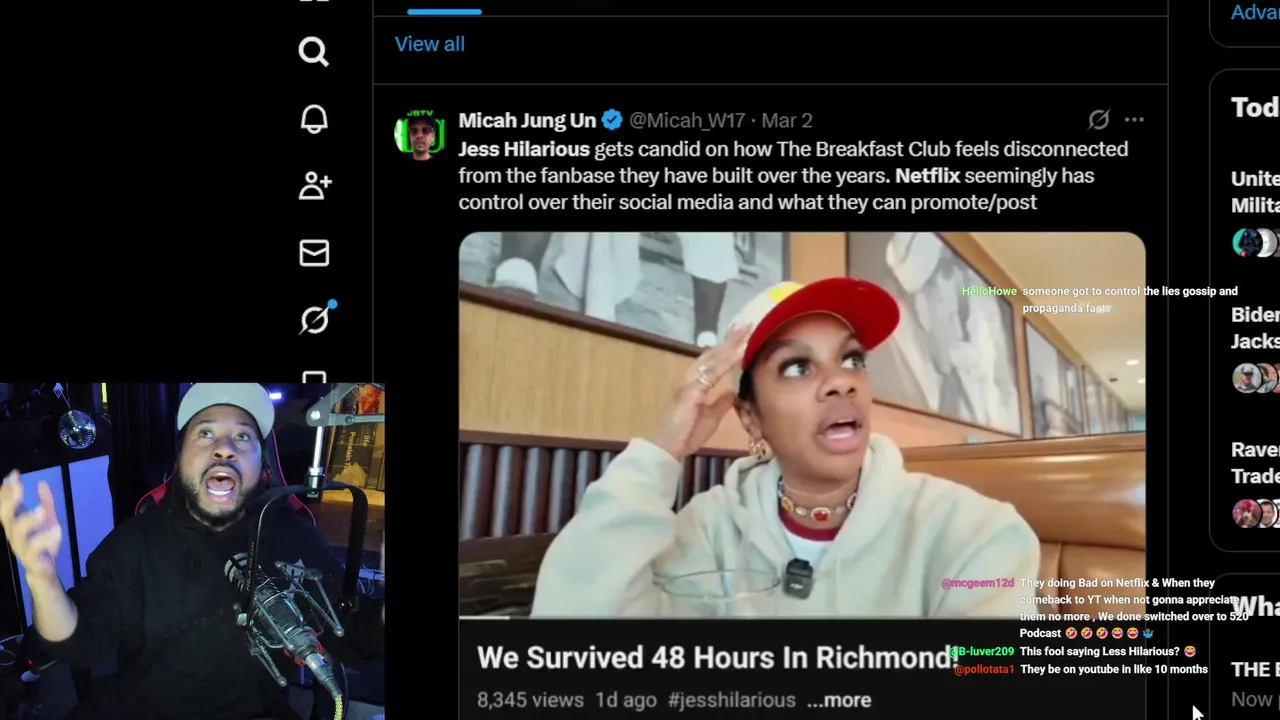Click the #jesshilarious hashtag
This screenshot has height=720, width=1280.
tap(731, 700)
